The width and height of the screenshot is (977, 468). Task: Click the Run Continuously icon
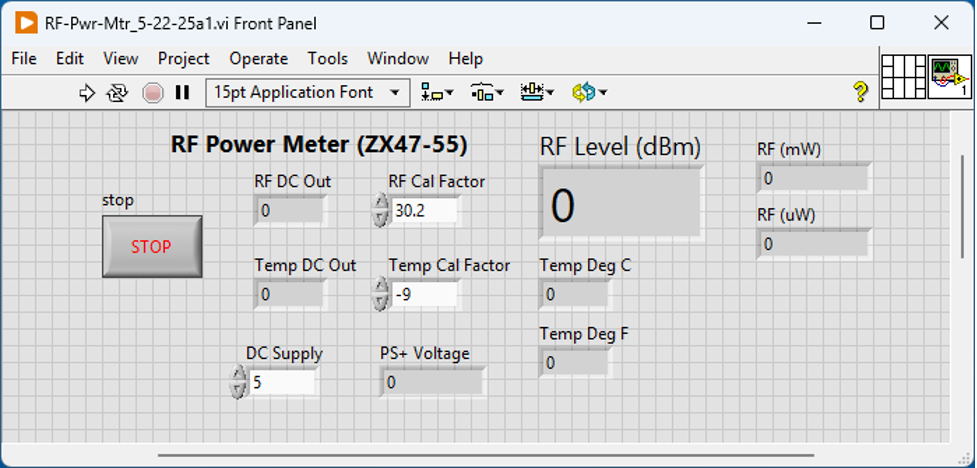click(117, 93)
